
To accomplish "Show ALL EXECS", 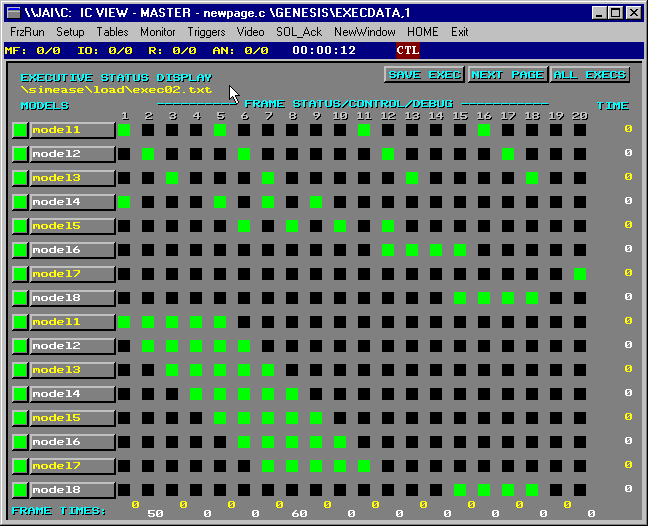I will pos(590,75).
